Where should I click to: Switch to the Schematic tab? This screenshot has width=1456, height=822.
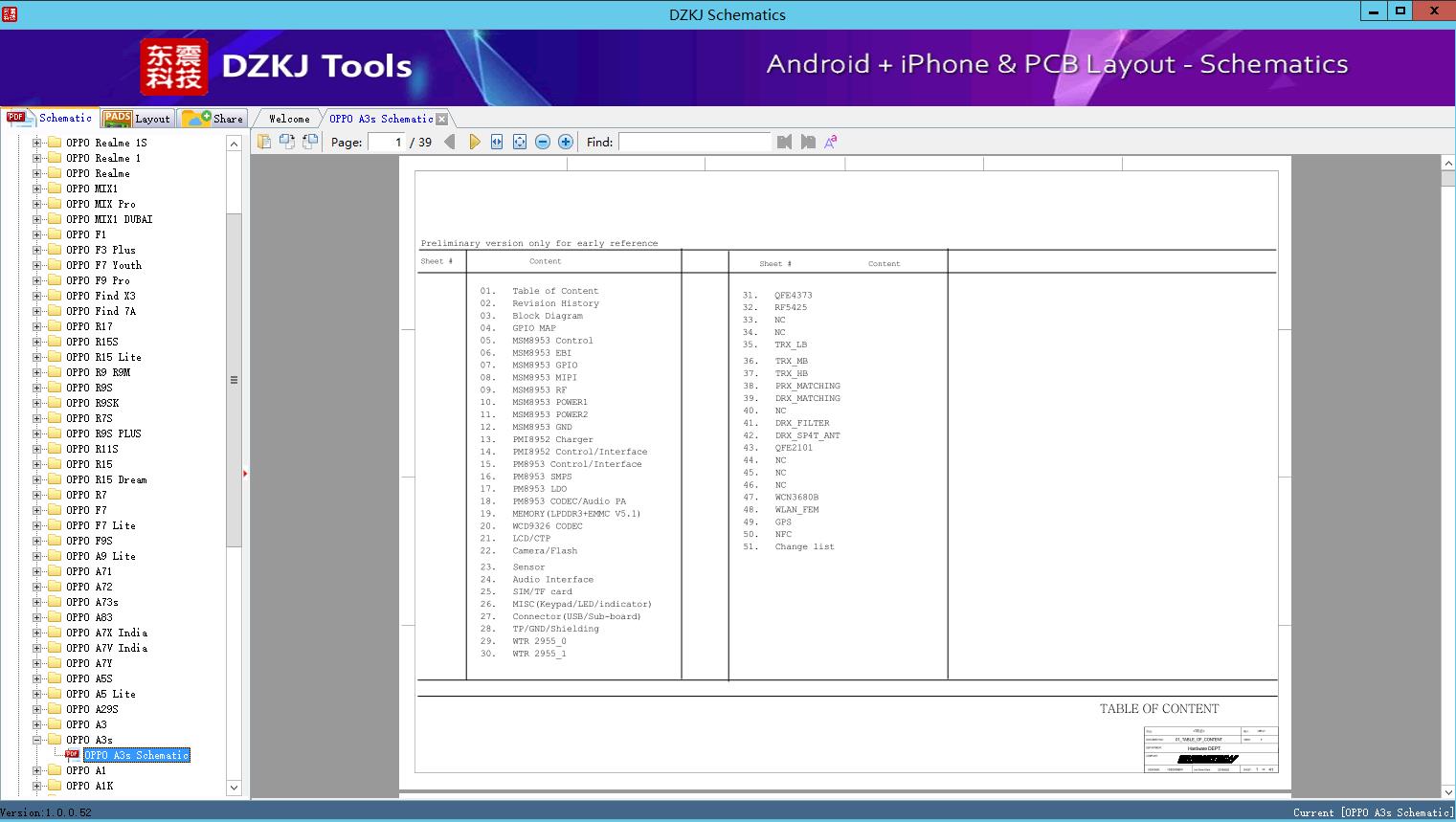(x=50, y=118)
